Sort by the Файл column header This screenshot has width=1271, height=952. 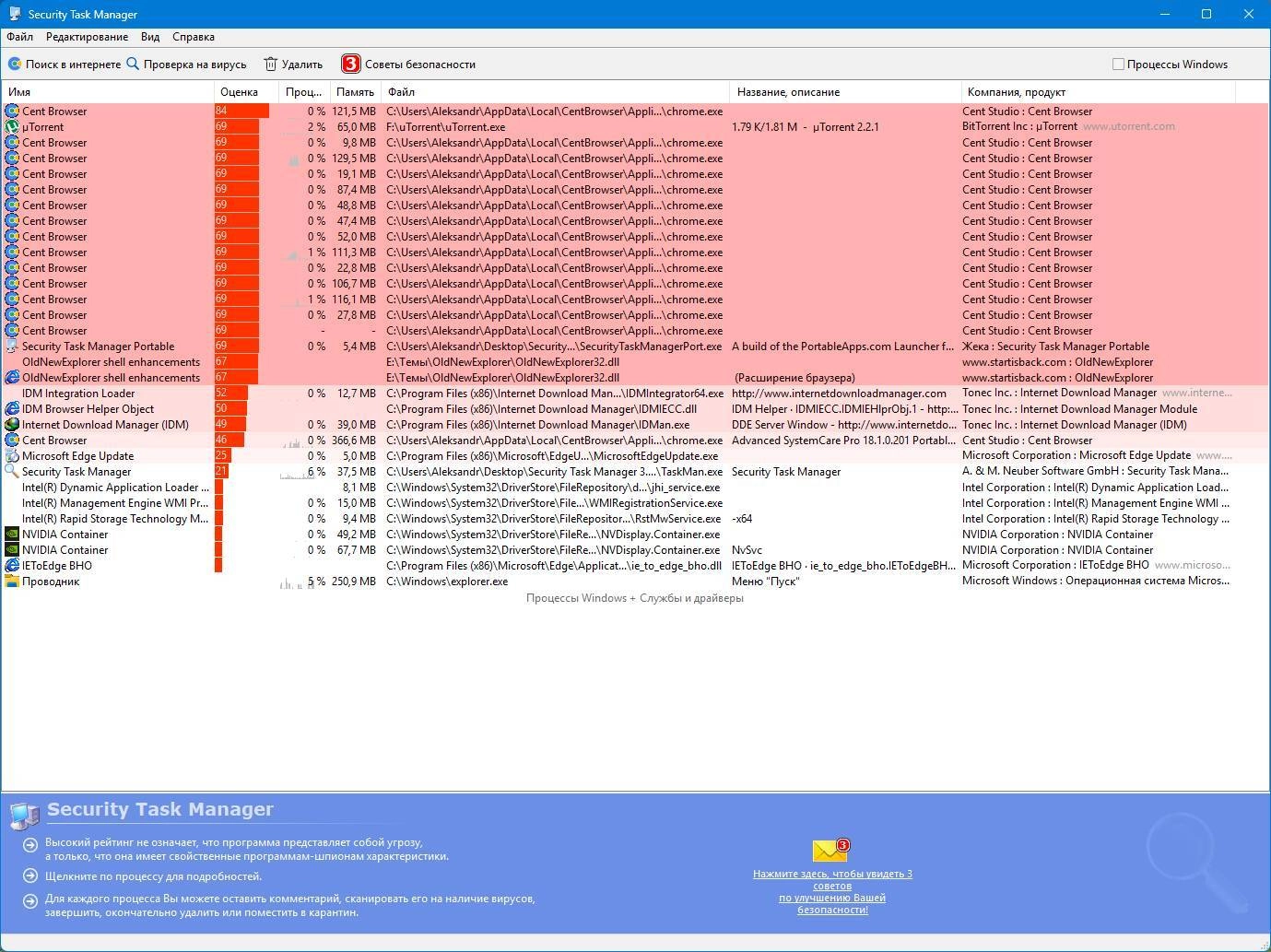(556, 92)
